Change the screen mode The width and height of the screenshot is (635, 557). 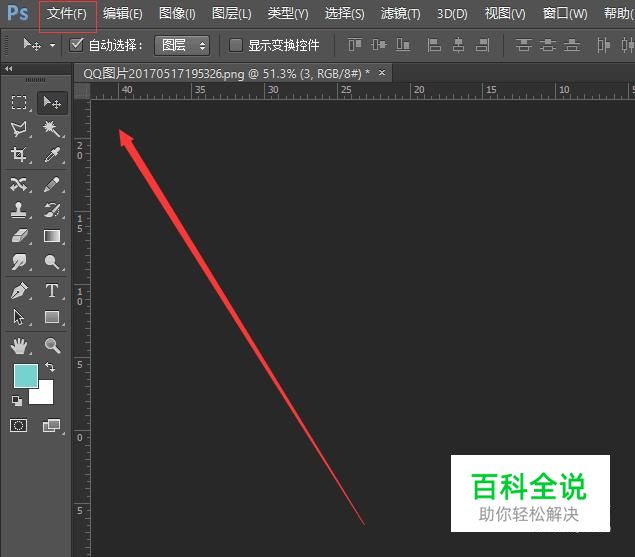point(51,425)
